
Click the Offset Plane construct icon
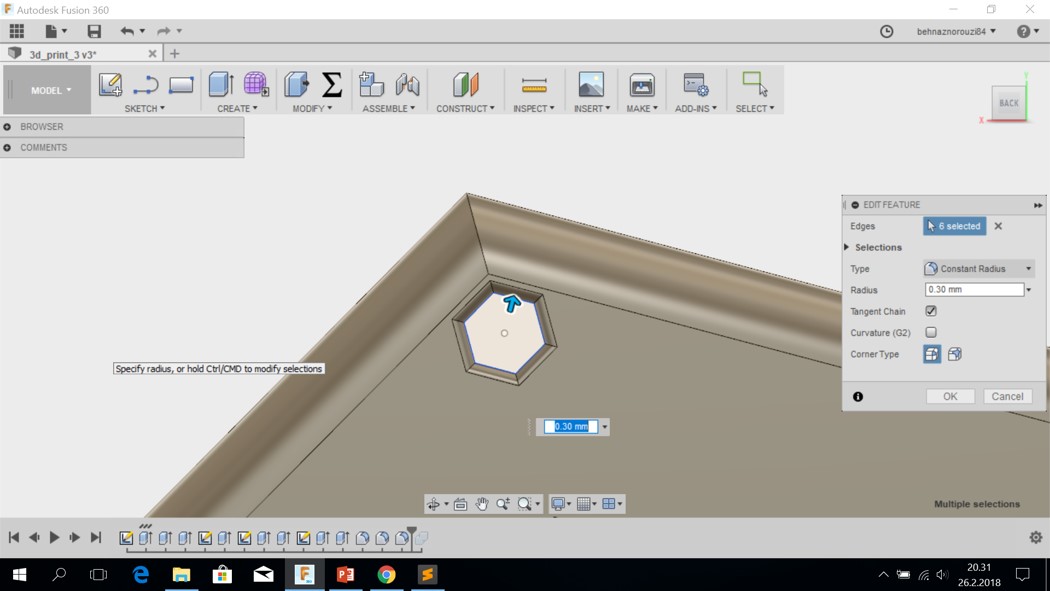pyautogui.click(x=465, y=85)
